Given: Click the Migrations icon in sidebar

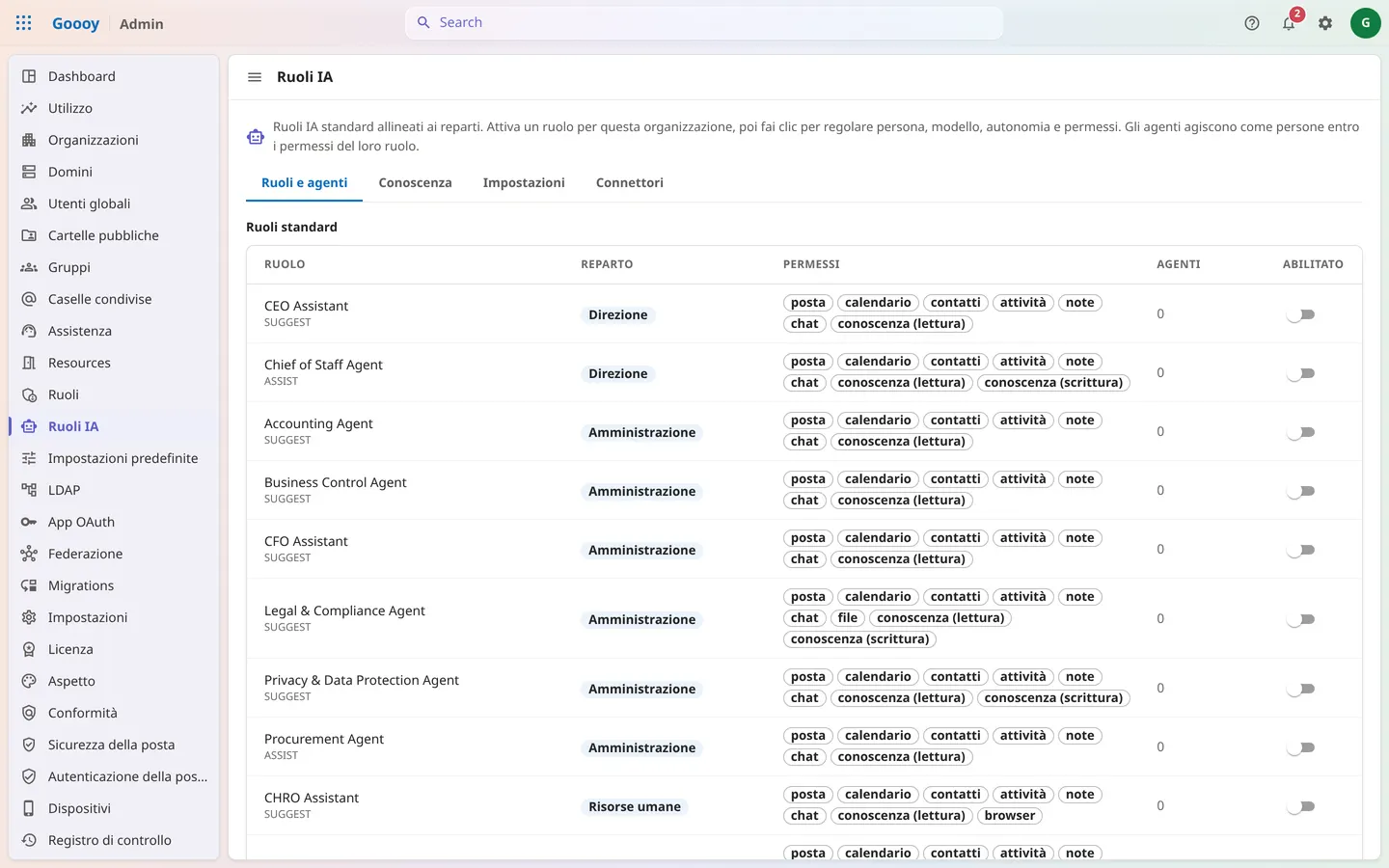Looking at the screenshot, I should point(29,585).
